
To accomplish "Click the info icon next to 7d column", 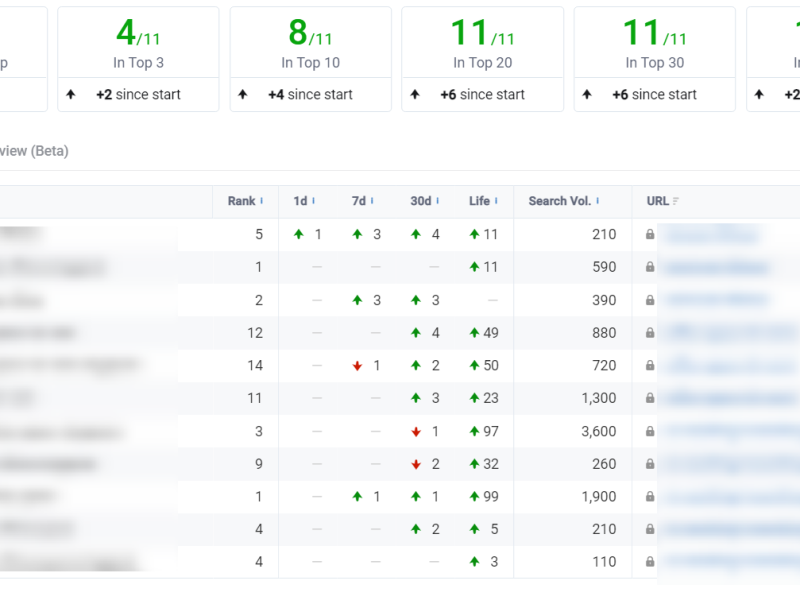I will [x=372, y=201].
